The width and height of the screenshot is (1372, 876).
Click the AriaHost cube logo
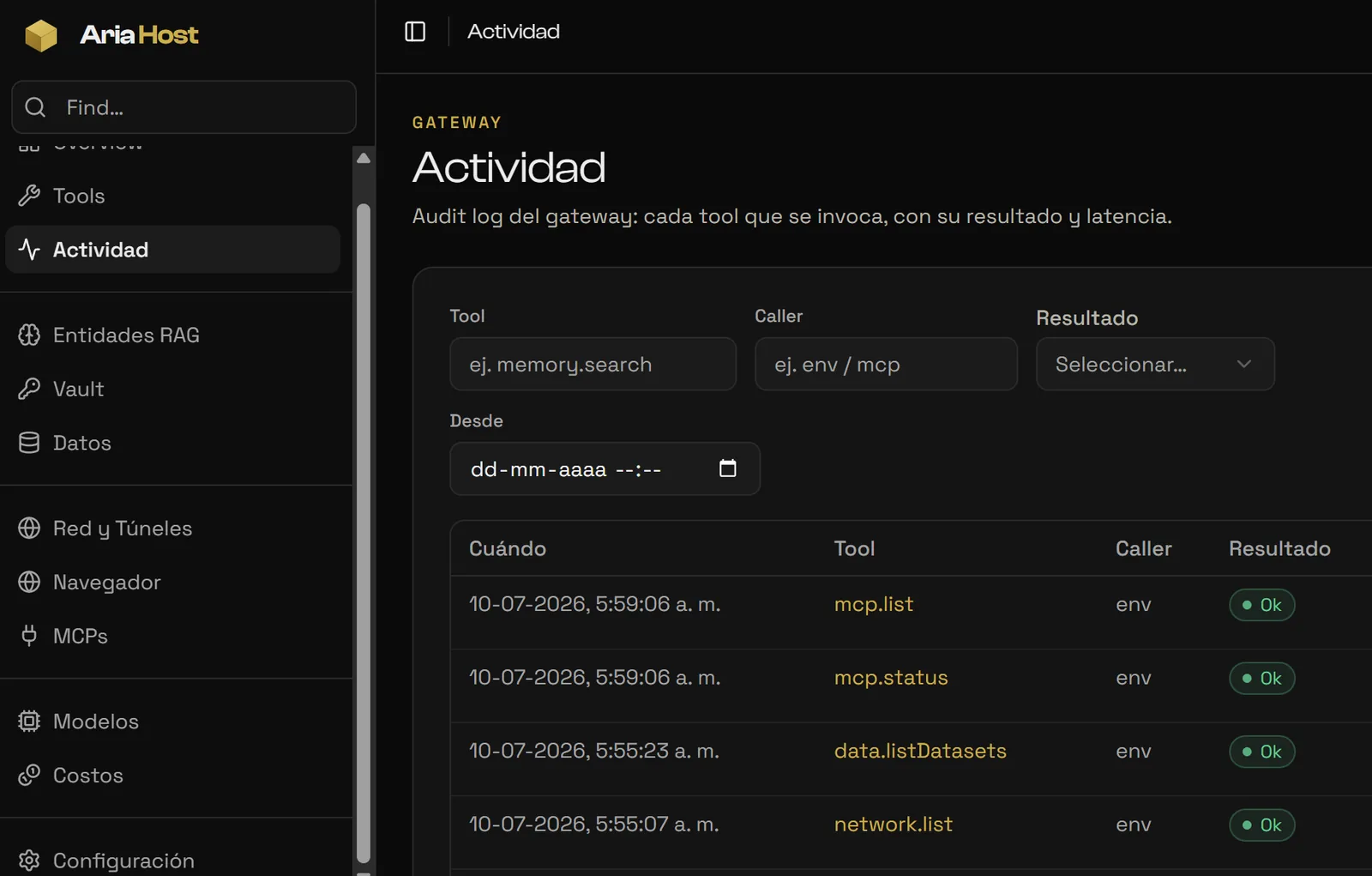click(x=40, y=35)
